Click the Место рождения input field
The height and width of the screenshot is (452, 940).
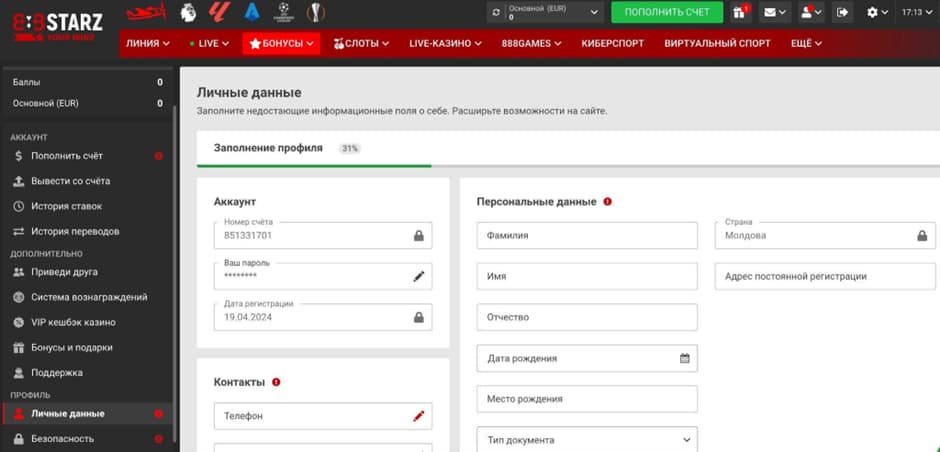point(587,399)
